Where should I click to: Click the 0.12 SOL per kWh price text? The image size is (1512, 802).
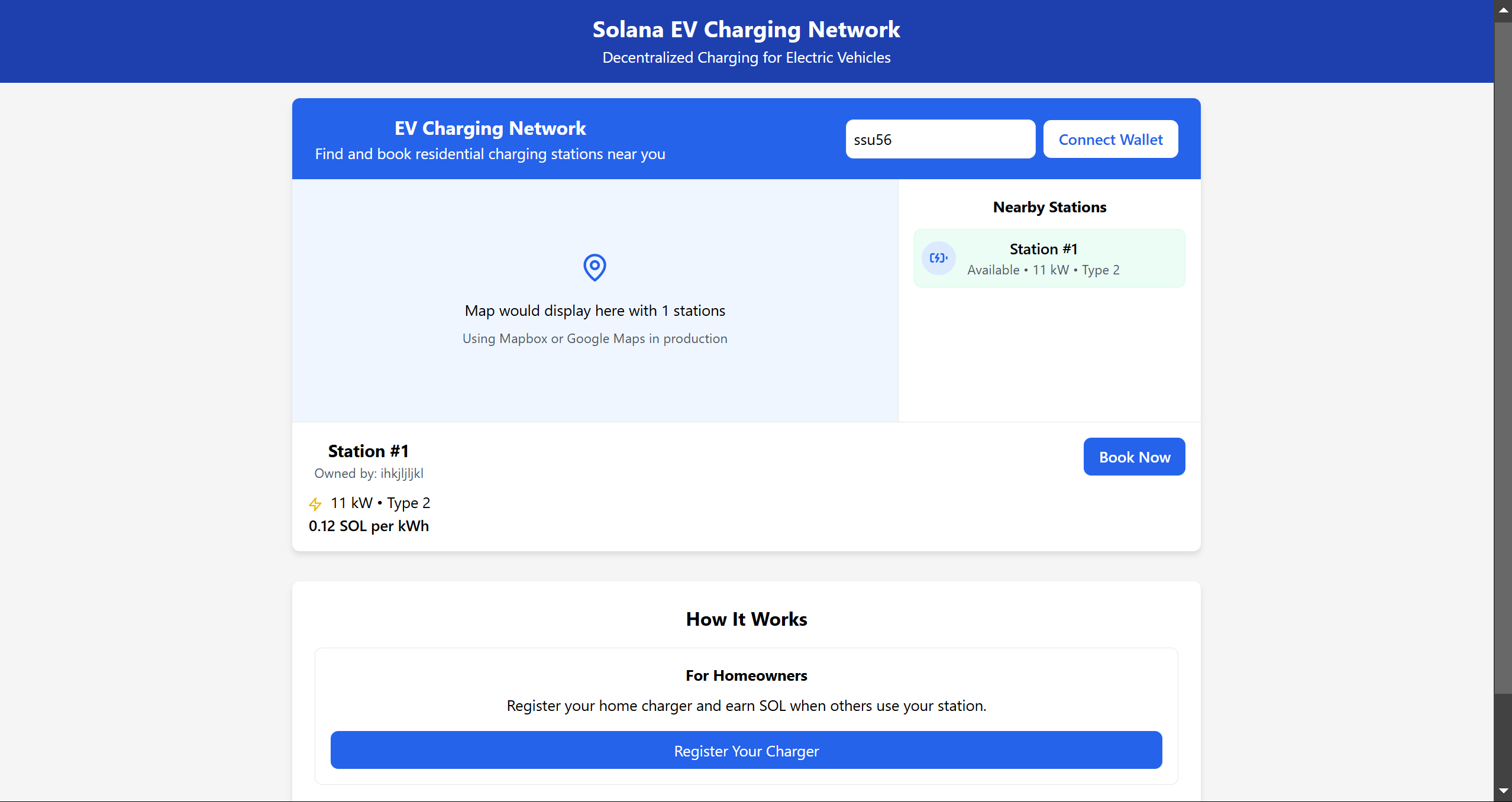tap(369, 526)
